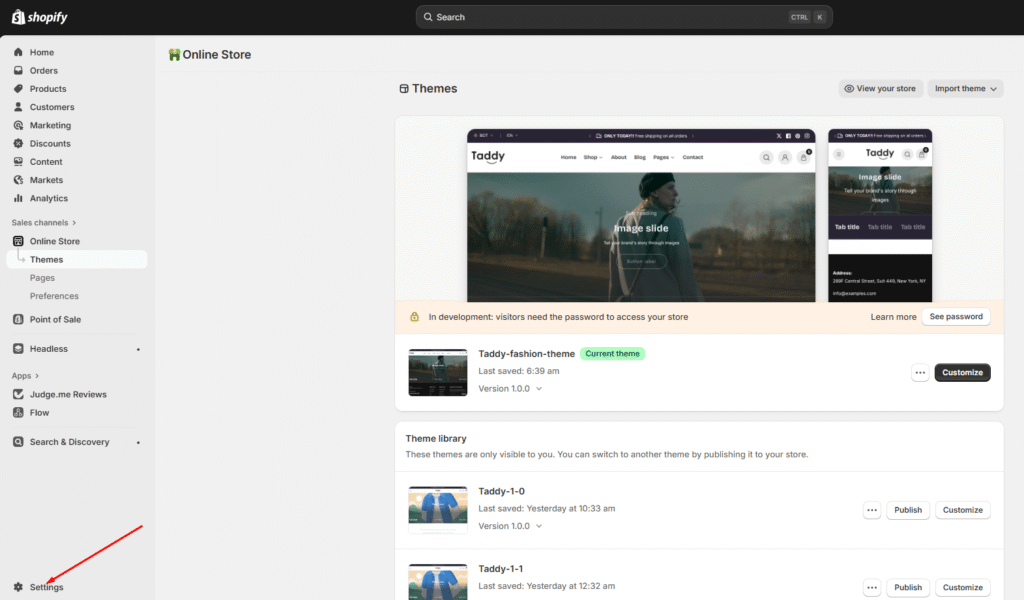Select the Products tag icon

18,89
